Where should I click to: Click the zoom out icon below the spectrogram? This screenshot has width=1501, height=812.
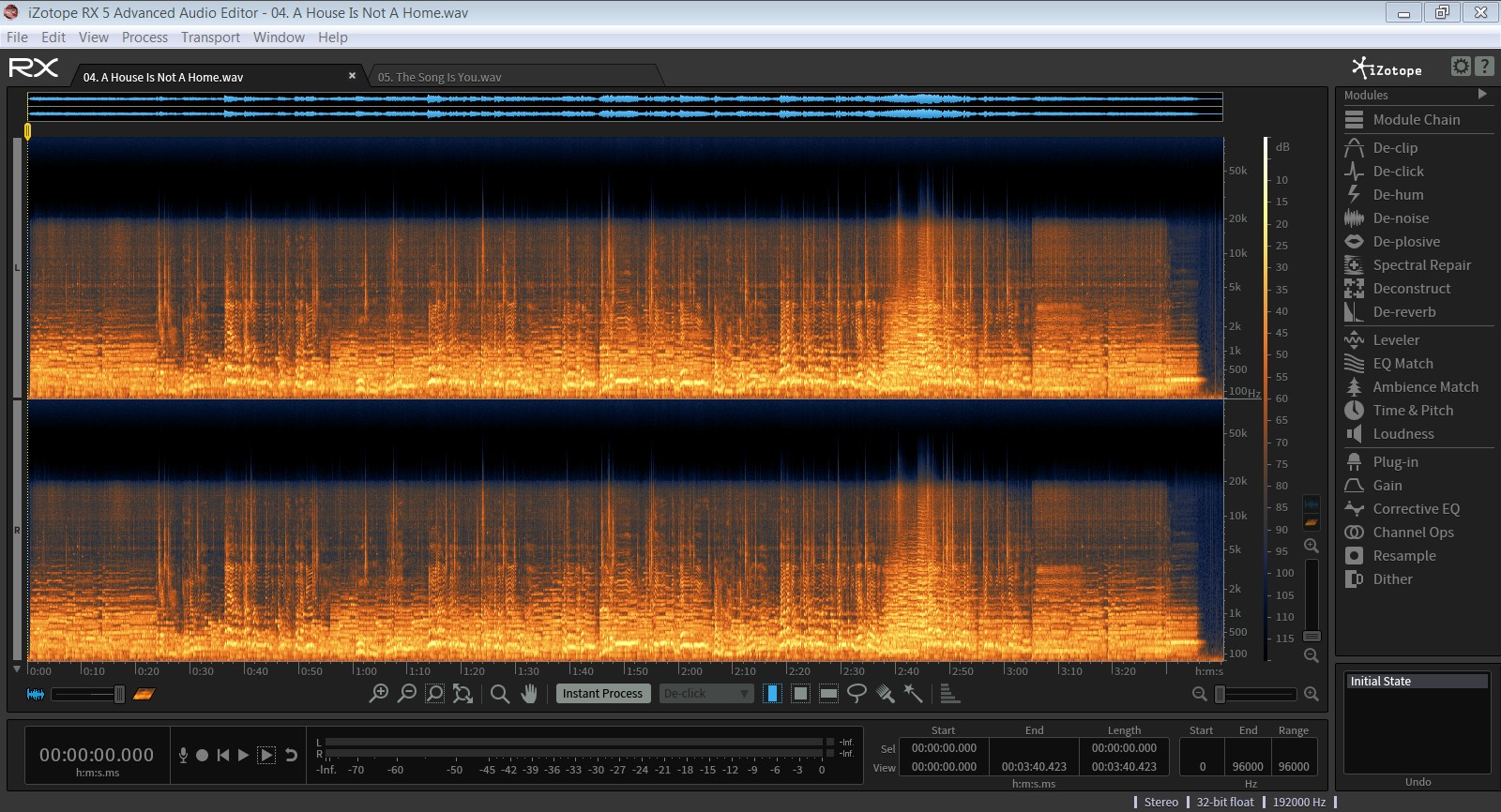(x=406, y=694)
